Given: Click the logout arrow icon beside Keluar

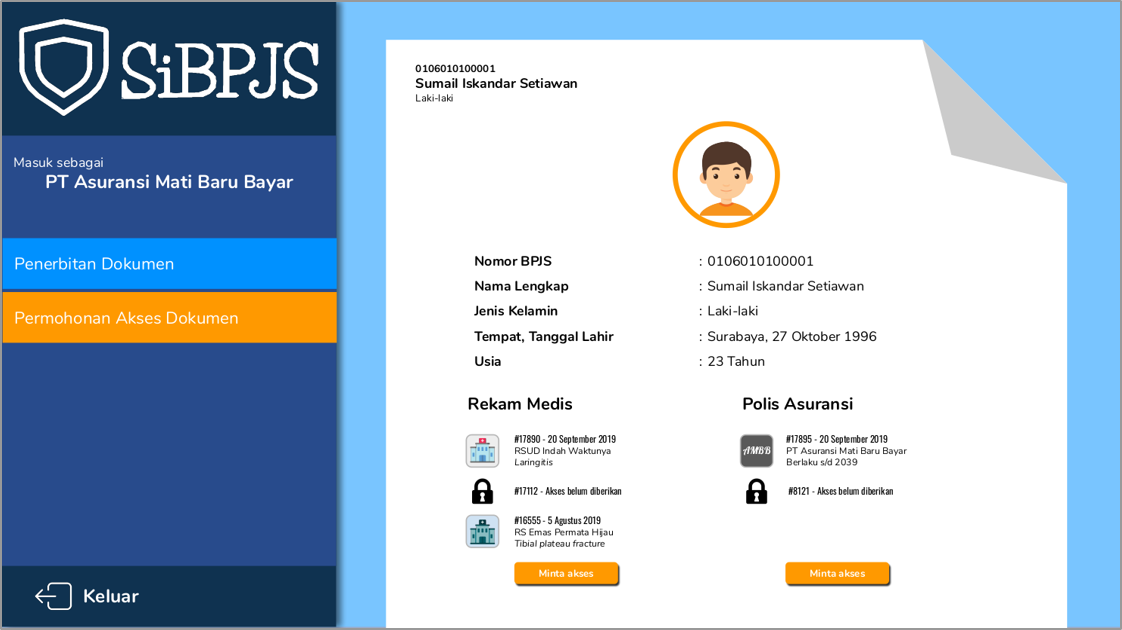Looking at the screenshot, I should (x=54, y=596).
